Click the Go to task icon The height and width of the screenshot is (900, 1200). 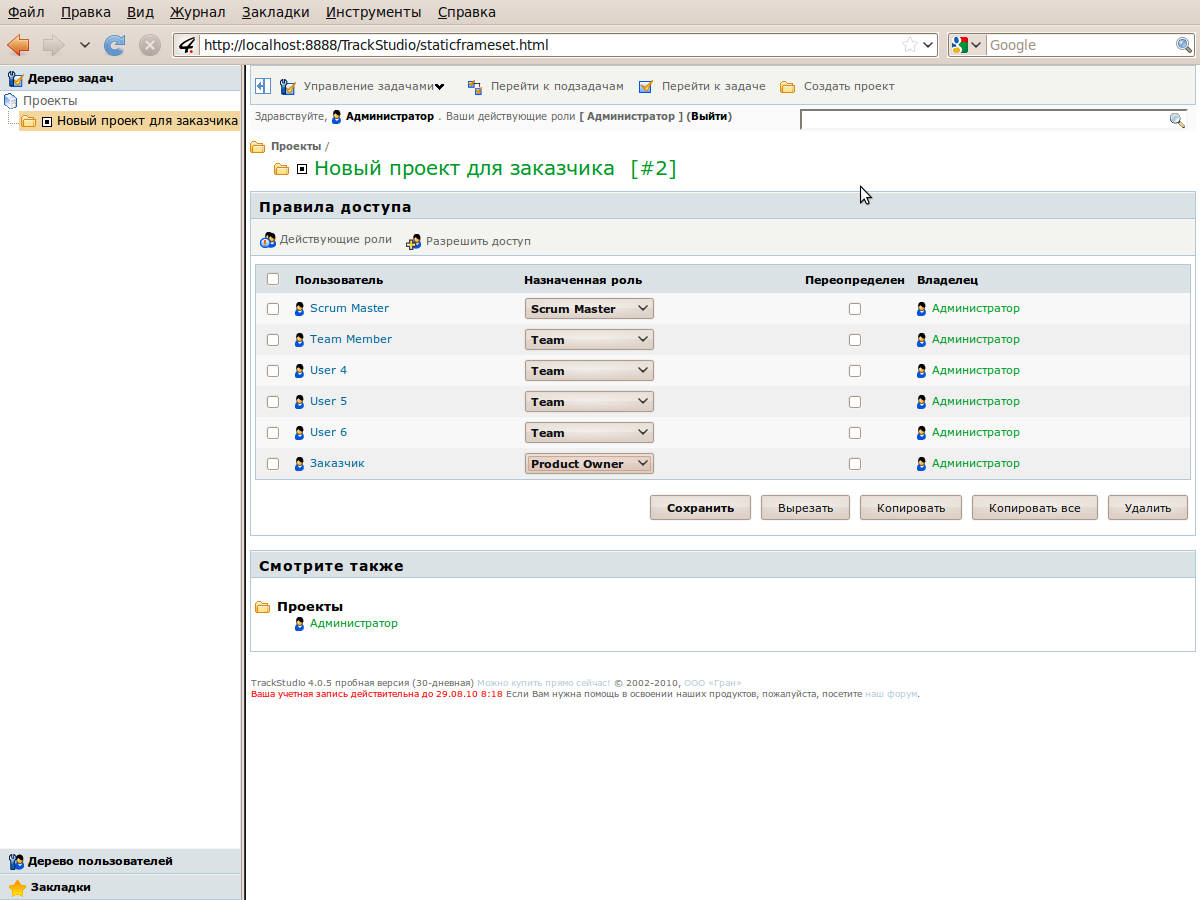(646, 87)
